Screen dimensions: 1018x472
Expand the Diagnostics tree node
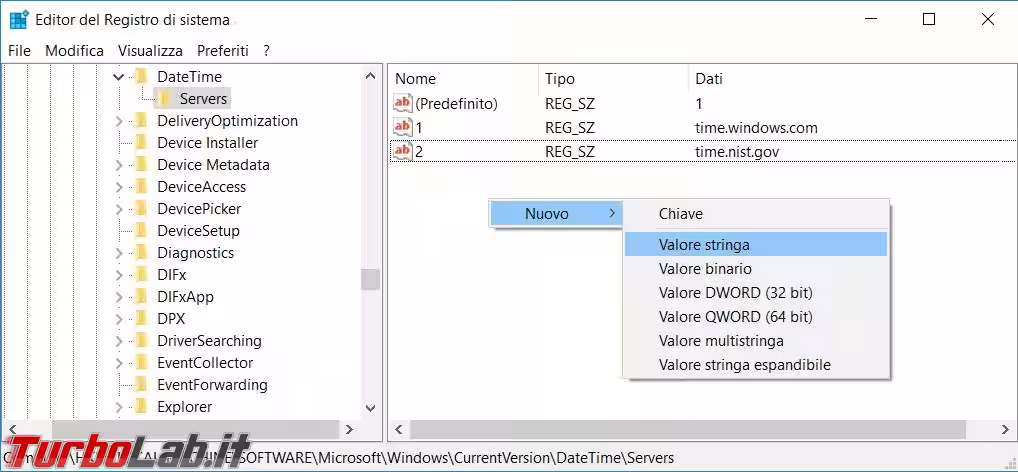click(119, 253)
